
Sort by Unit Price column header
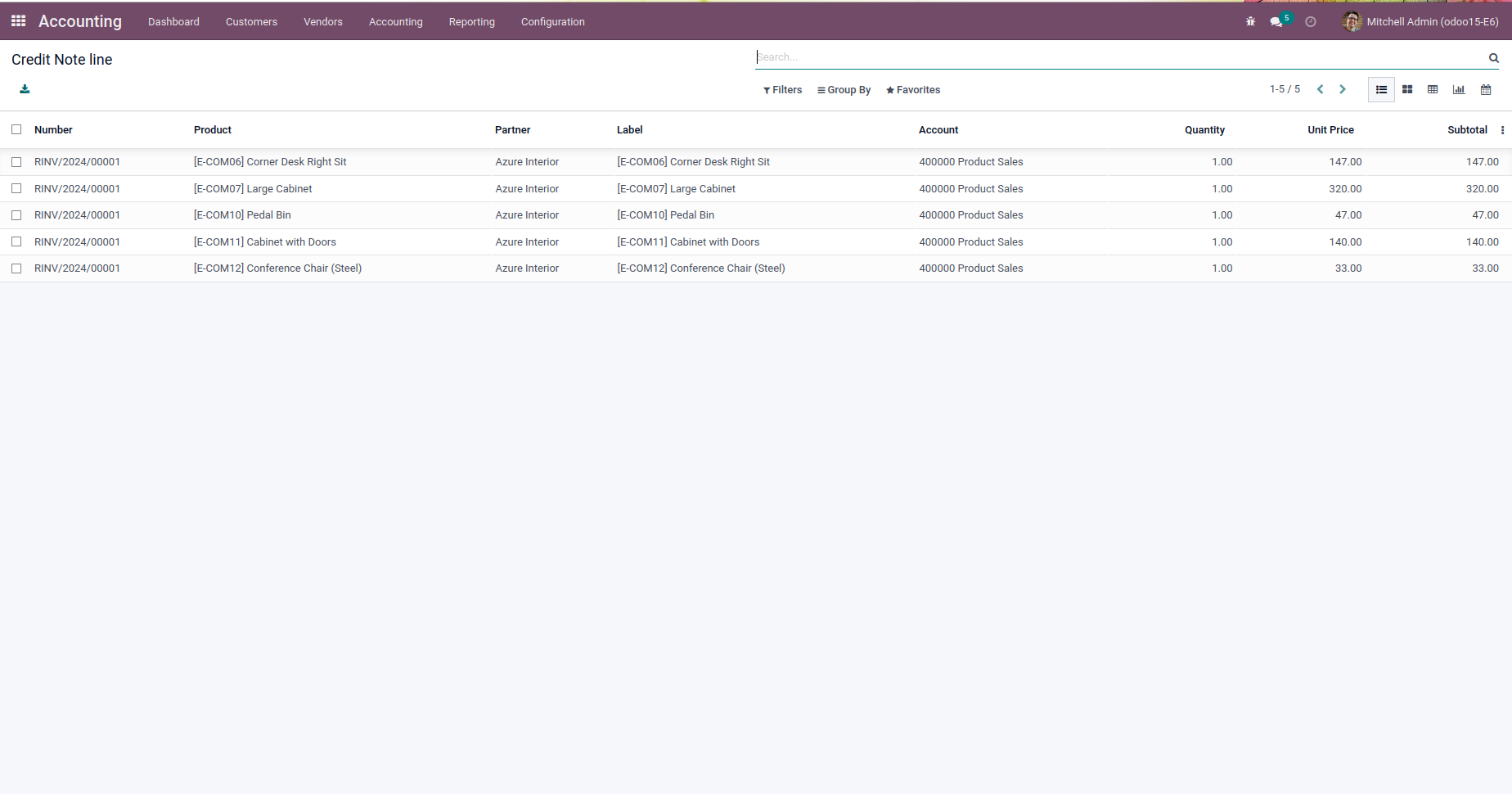click(1330, 130)
